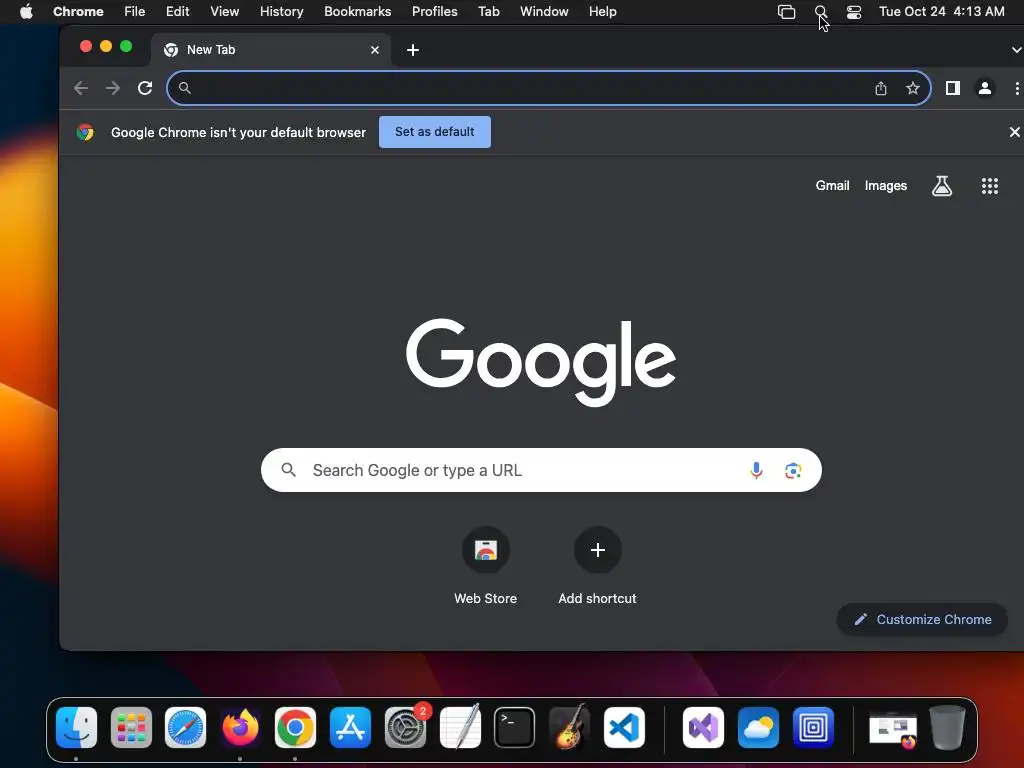Open the Window menu
The height and width of the screenshot is (768, 1024).
pos(544,12)
